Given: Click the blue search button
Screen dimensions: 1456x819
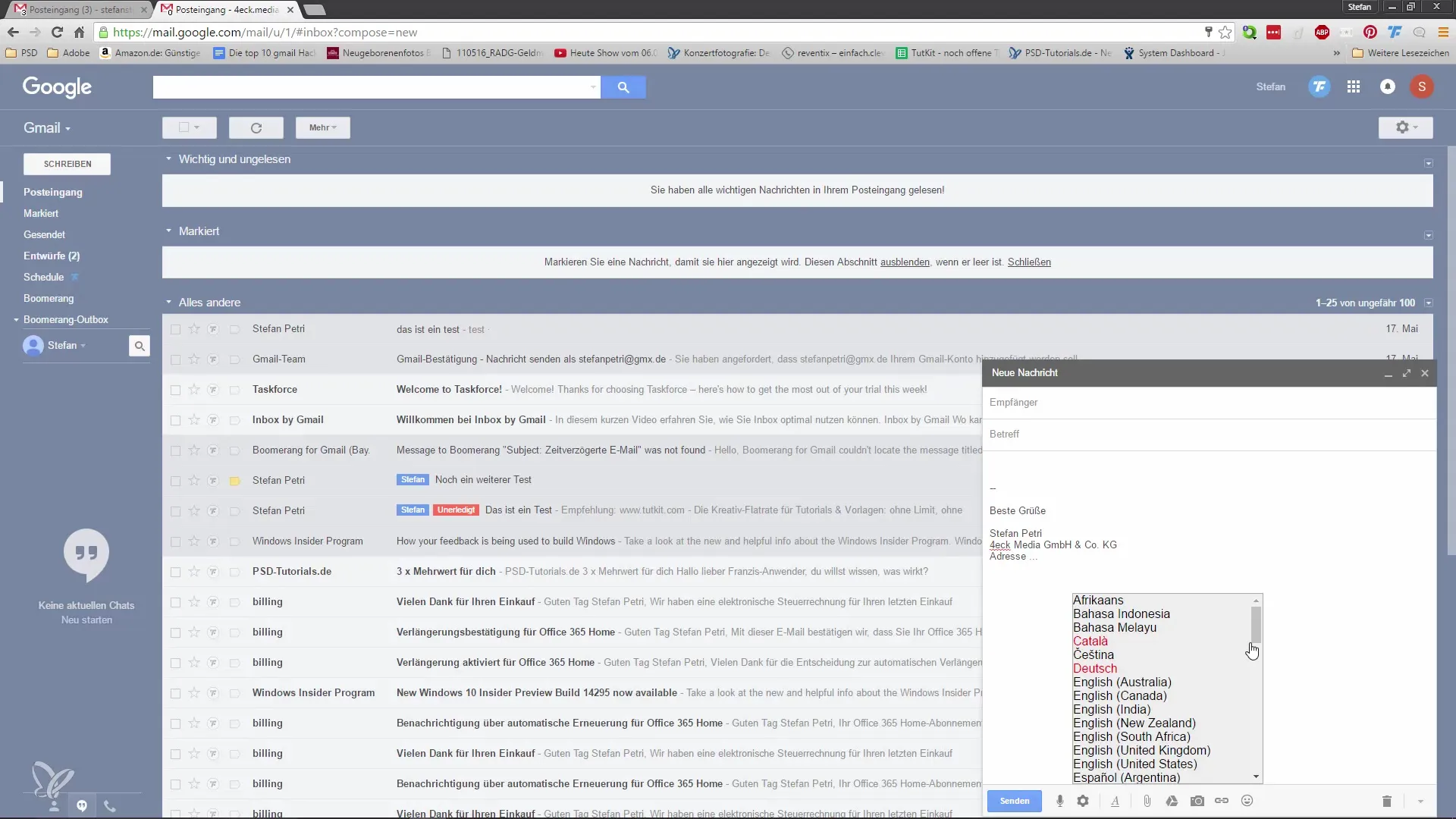Looking at the screenshot, I should point(623,87).
